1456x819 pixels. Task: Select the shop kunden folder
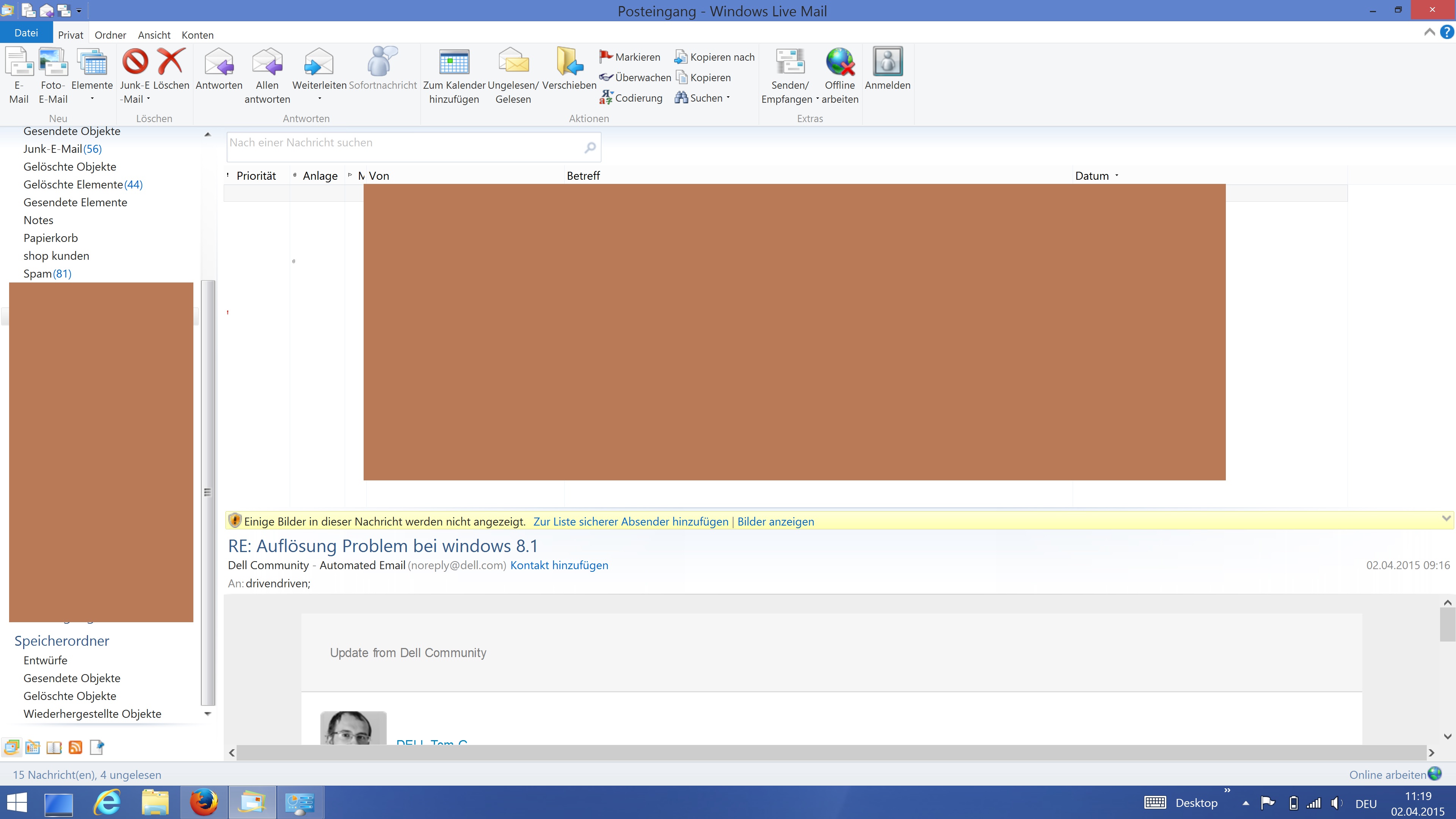point(56,256)
